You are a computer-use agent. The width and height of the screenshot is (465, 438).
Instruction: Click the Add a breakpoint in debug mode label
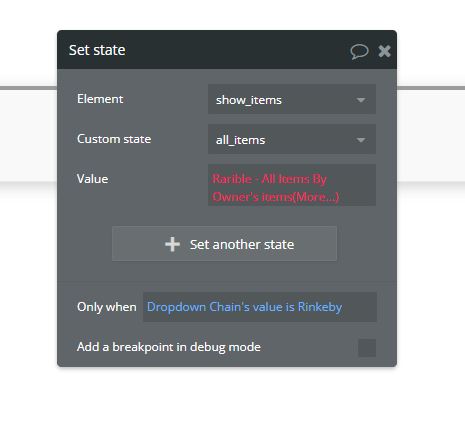point(169,347)
